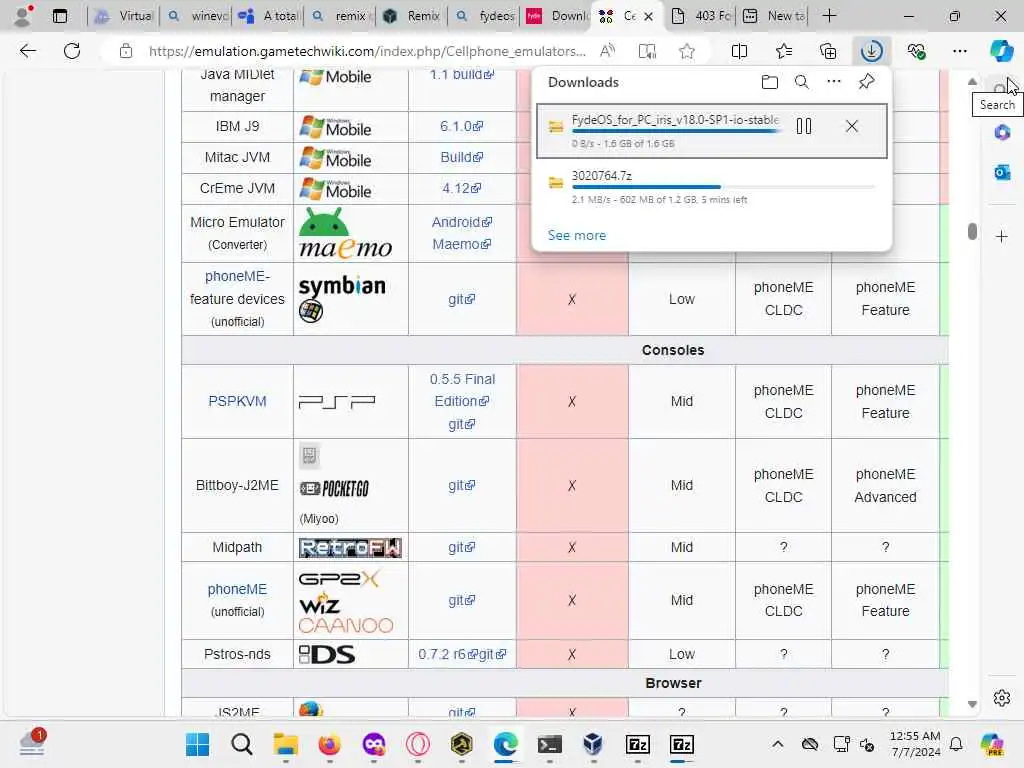Launch Firefox from taskbar

(x=330, y=744)
